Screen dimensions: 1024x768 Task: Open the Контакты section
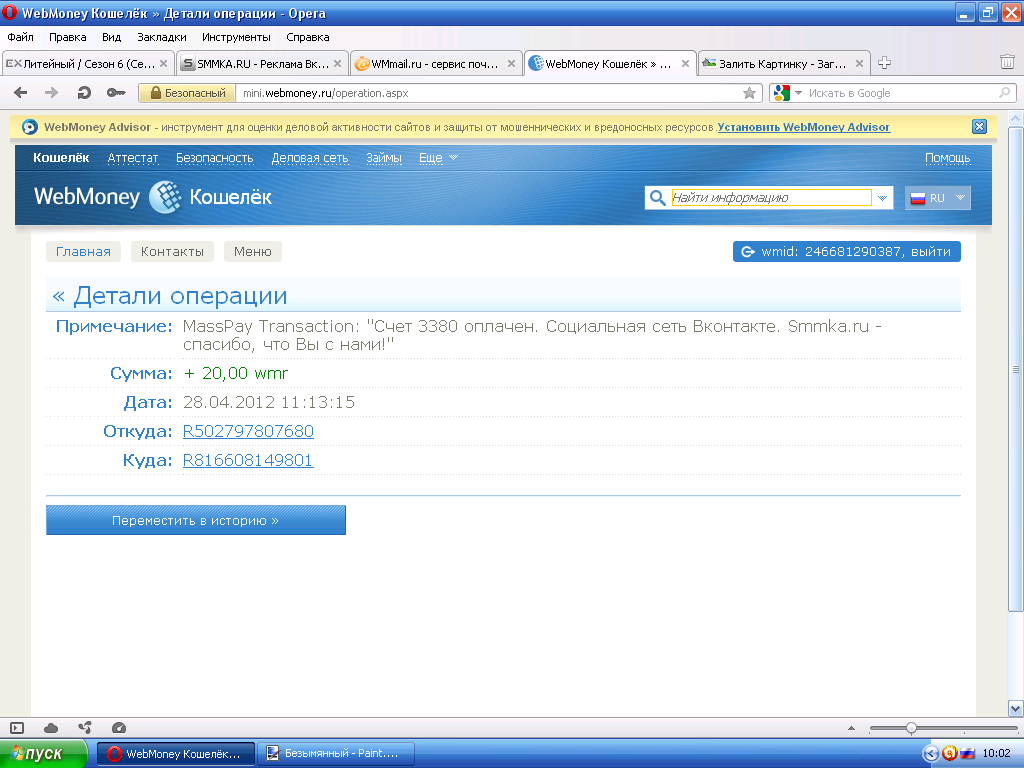tap(172, 251)
